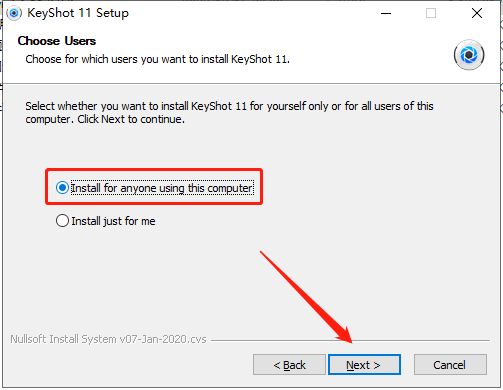This screenshot has width=503, height=390.
Task: Cancel the KeyShot installation
Action: [x=450, y=365]
